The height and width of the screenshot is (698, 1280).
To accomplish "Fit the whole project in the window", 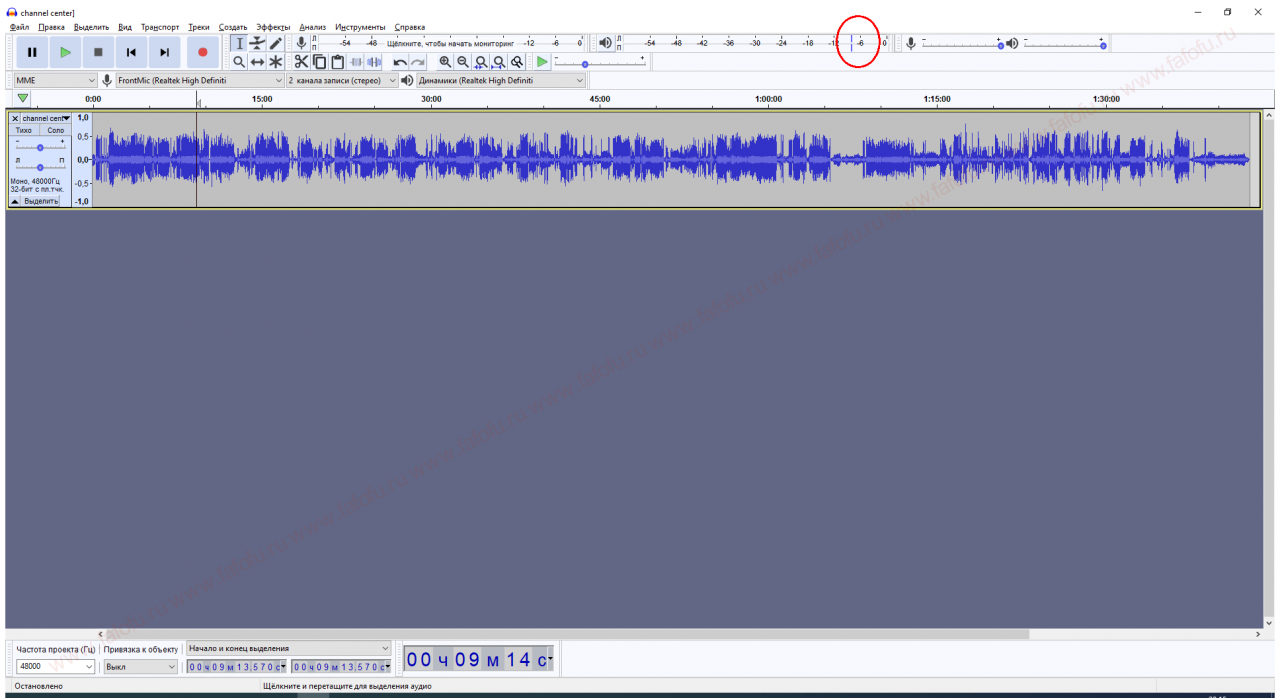I will click(499, 62).
